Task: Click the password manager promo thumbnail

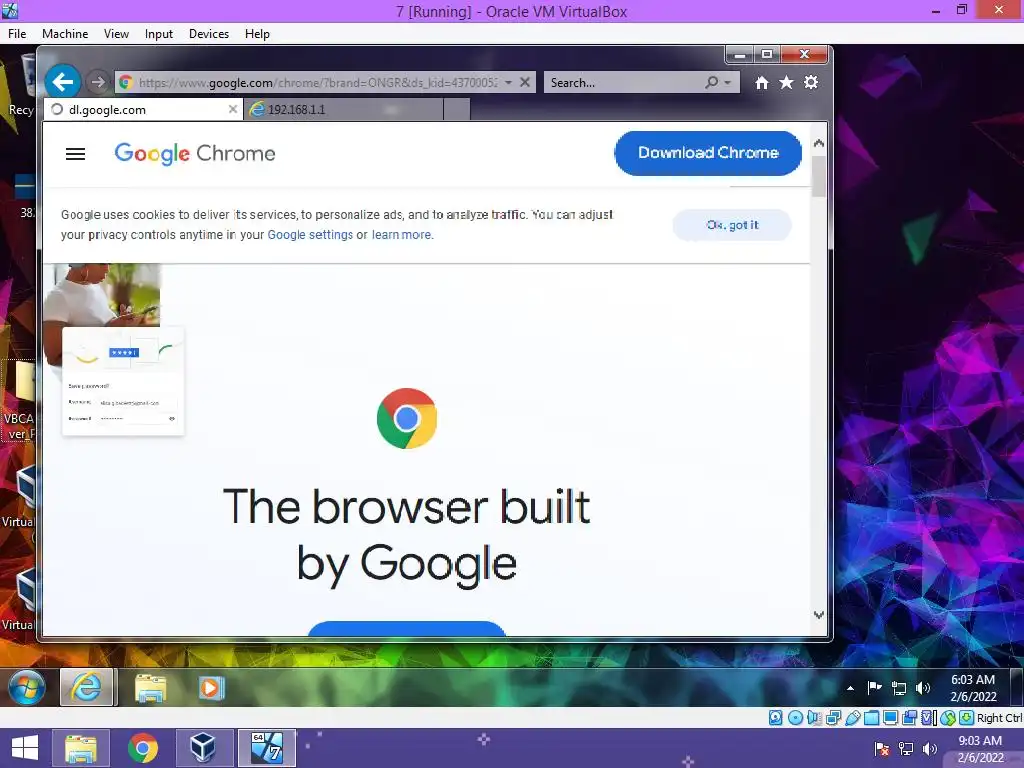Action: click(x=123, y=381)
